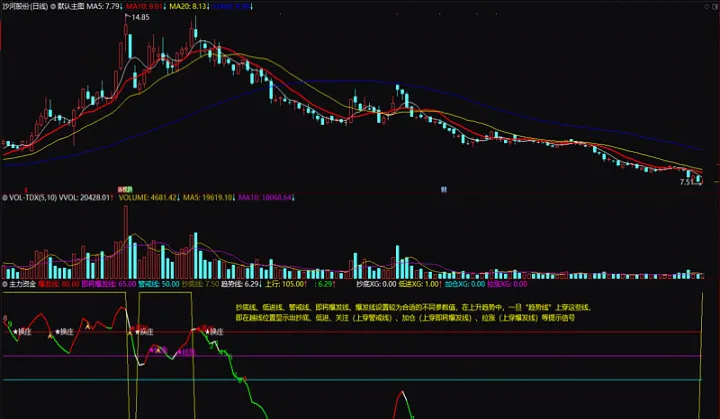
Task: Click the first ★操庄 star signal marker
Action: pos(21,331)
